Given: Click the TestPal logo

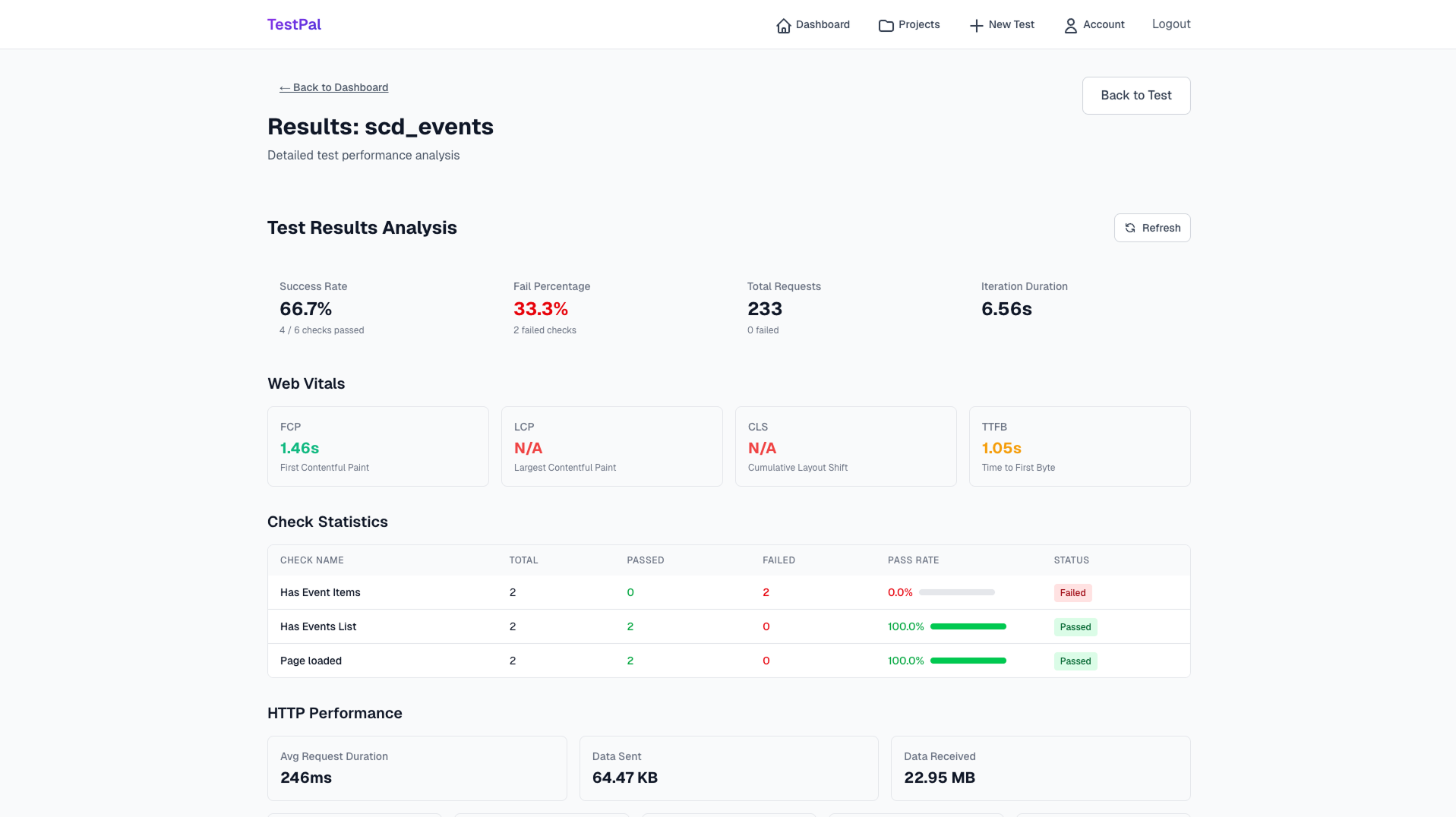Looking at the screenshot, I should (x=294, y=24).
